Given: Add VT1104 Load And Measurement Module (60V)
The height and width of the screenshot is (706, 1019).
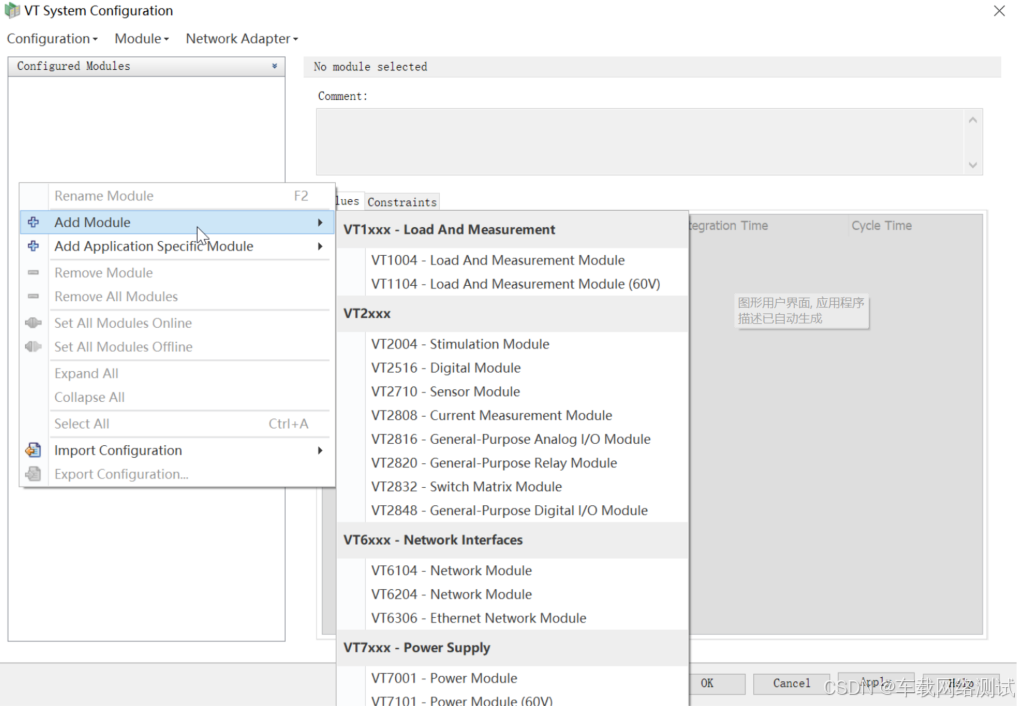Looking at the screenshot, I should 512,284.
